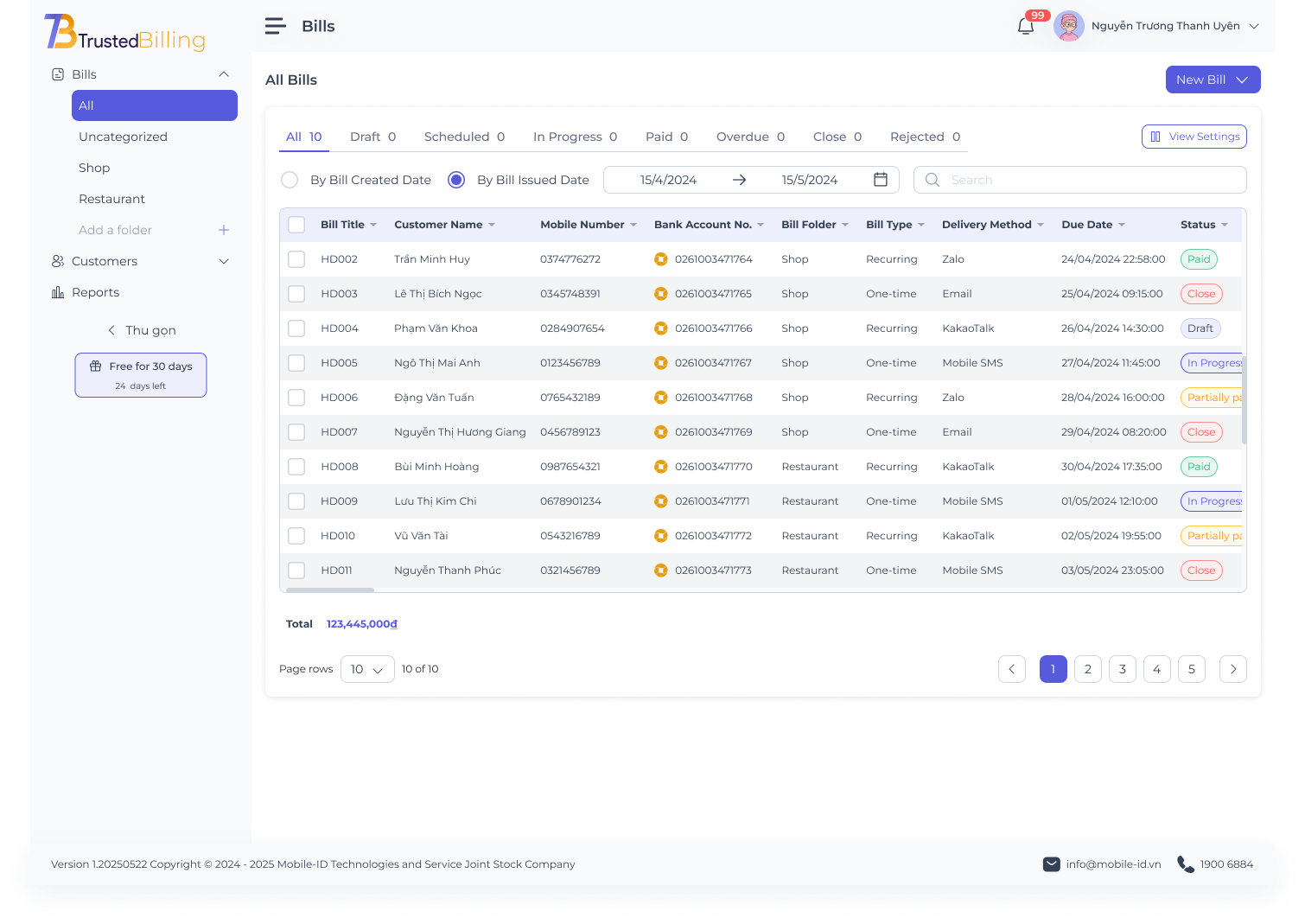Select By Bill Issued Date radio
1305x924 pixels.
coord(456,180)
